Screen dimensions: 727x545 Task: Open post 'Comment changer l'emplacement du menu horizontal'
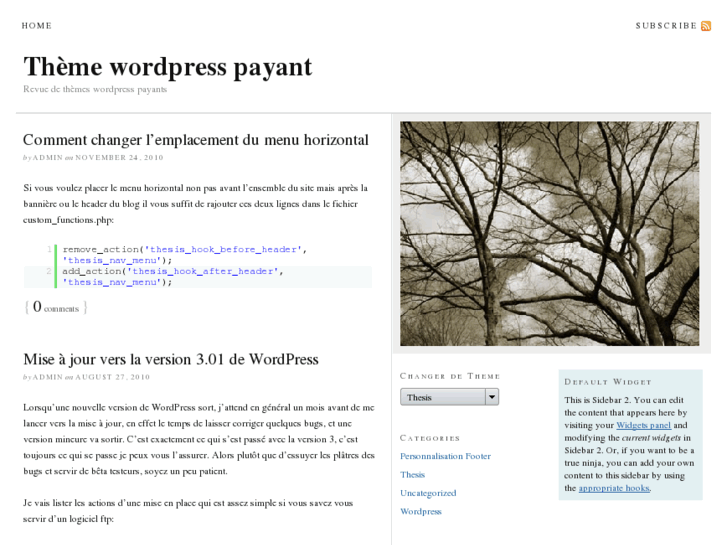click(x=196, y=140)
